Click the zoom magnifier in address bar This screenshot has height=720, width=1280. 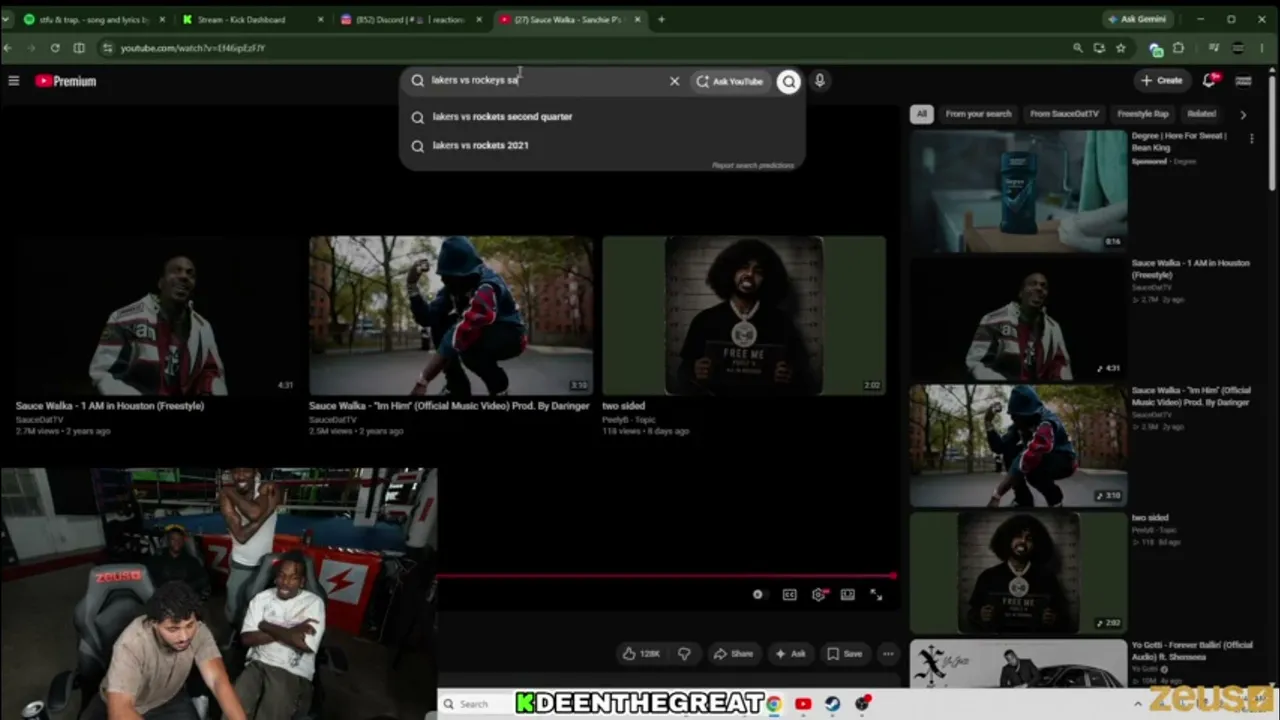(1078, 48)
